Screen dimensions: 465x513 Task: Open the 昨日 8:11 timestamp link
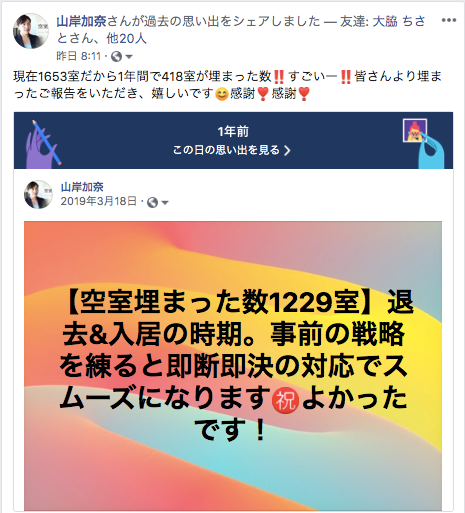[79, 56]
